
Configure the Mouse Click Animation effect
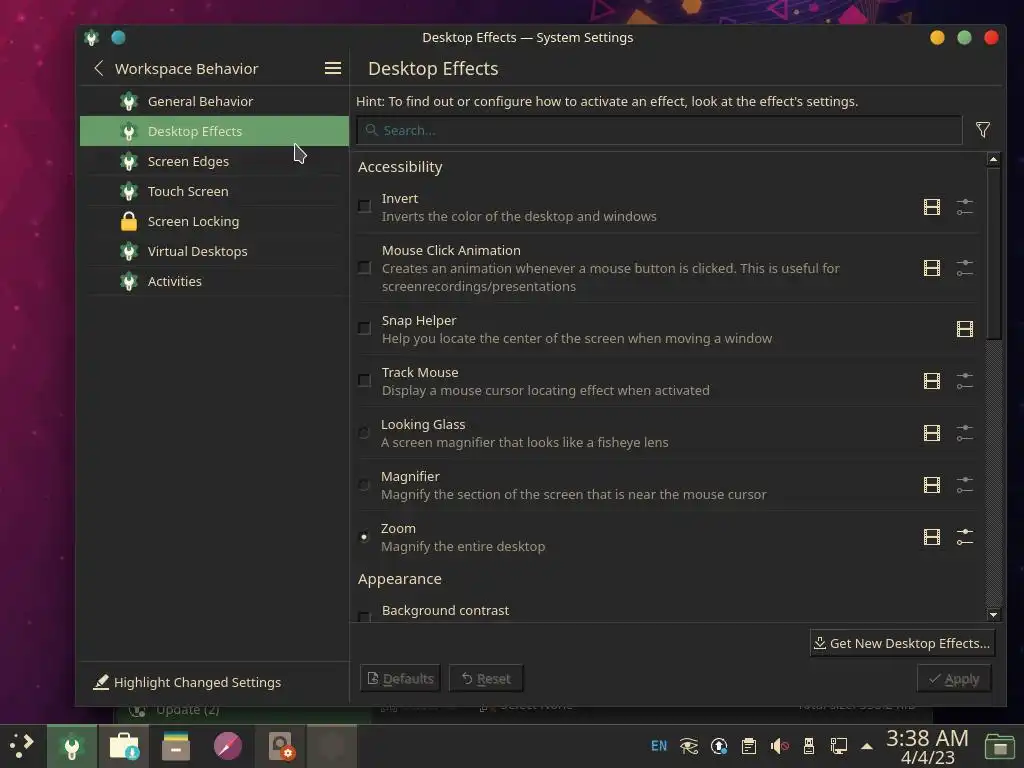click(x=965, y=268)
